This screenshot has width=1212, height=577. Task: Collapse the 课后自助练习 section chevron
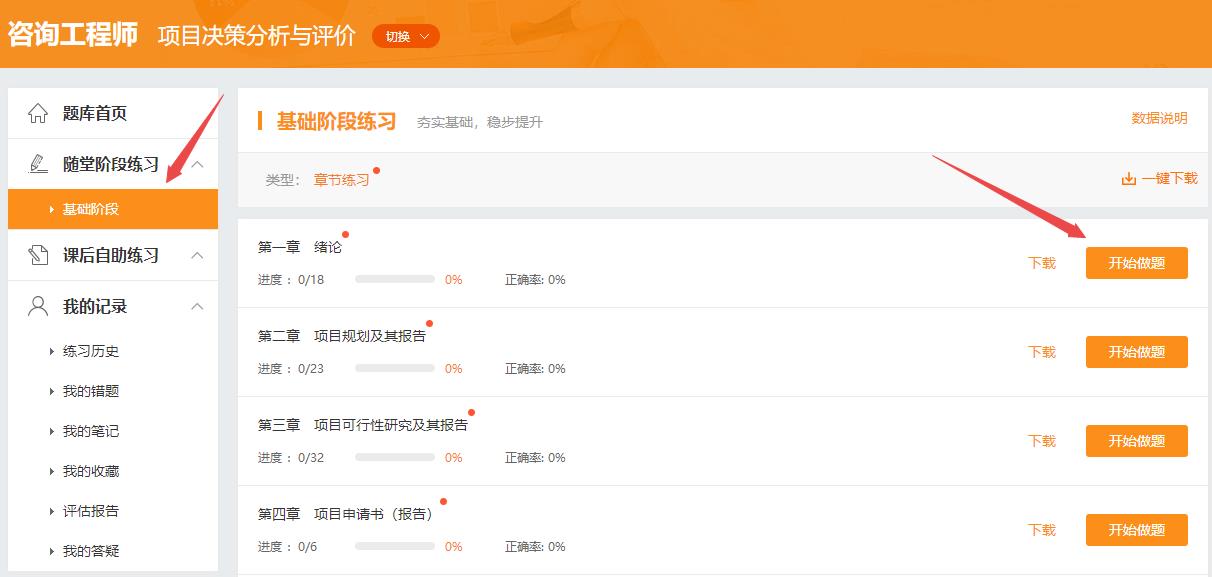tap(197, 255)
